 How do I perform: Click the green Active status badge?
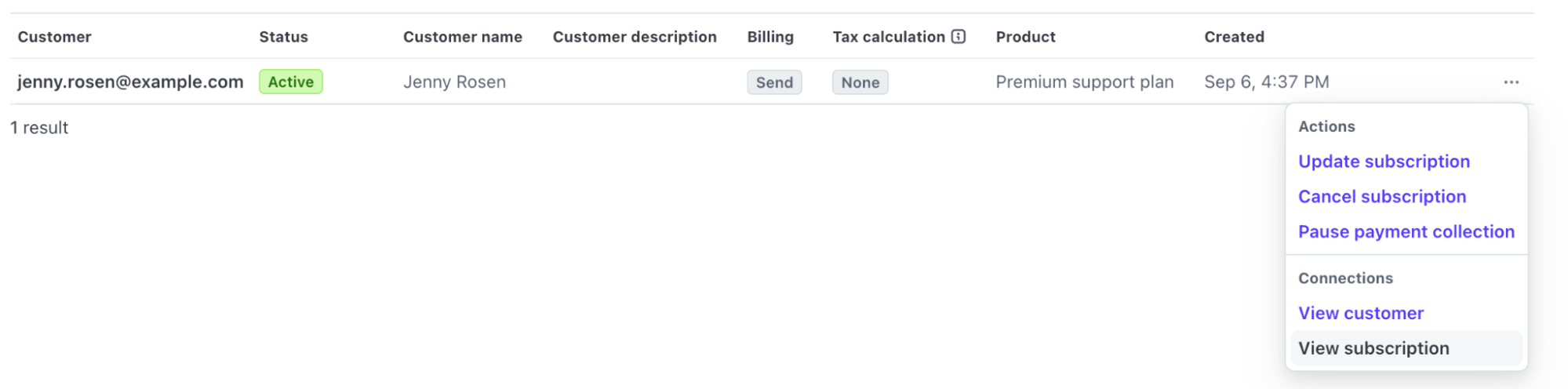tap(290, 82)
